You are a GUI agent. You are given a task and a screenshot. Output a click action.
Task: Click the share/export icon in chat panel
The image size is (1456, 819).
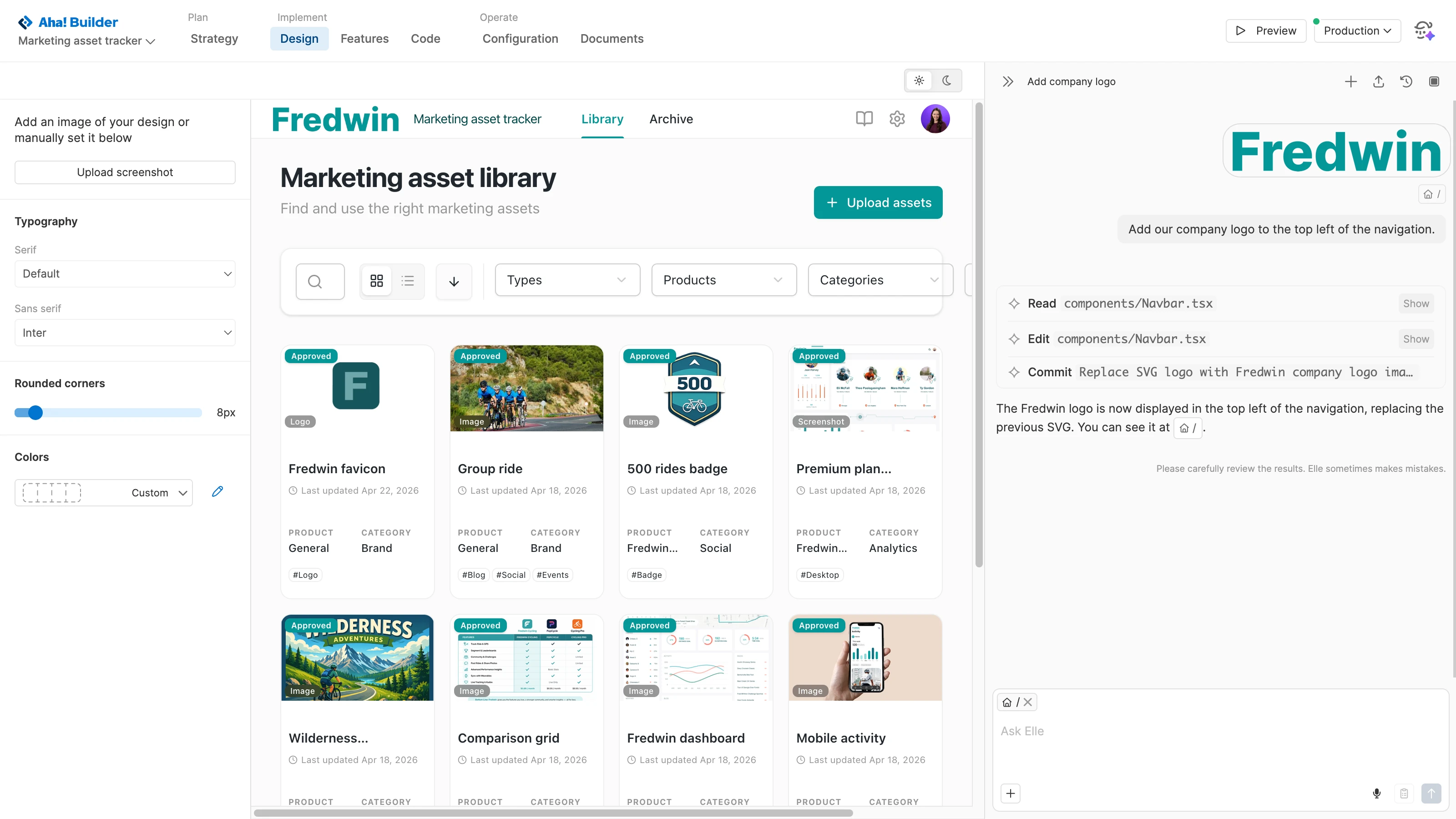pyautogui.click(x=1378, y=81)
